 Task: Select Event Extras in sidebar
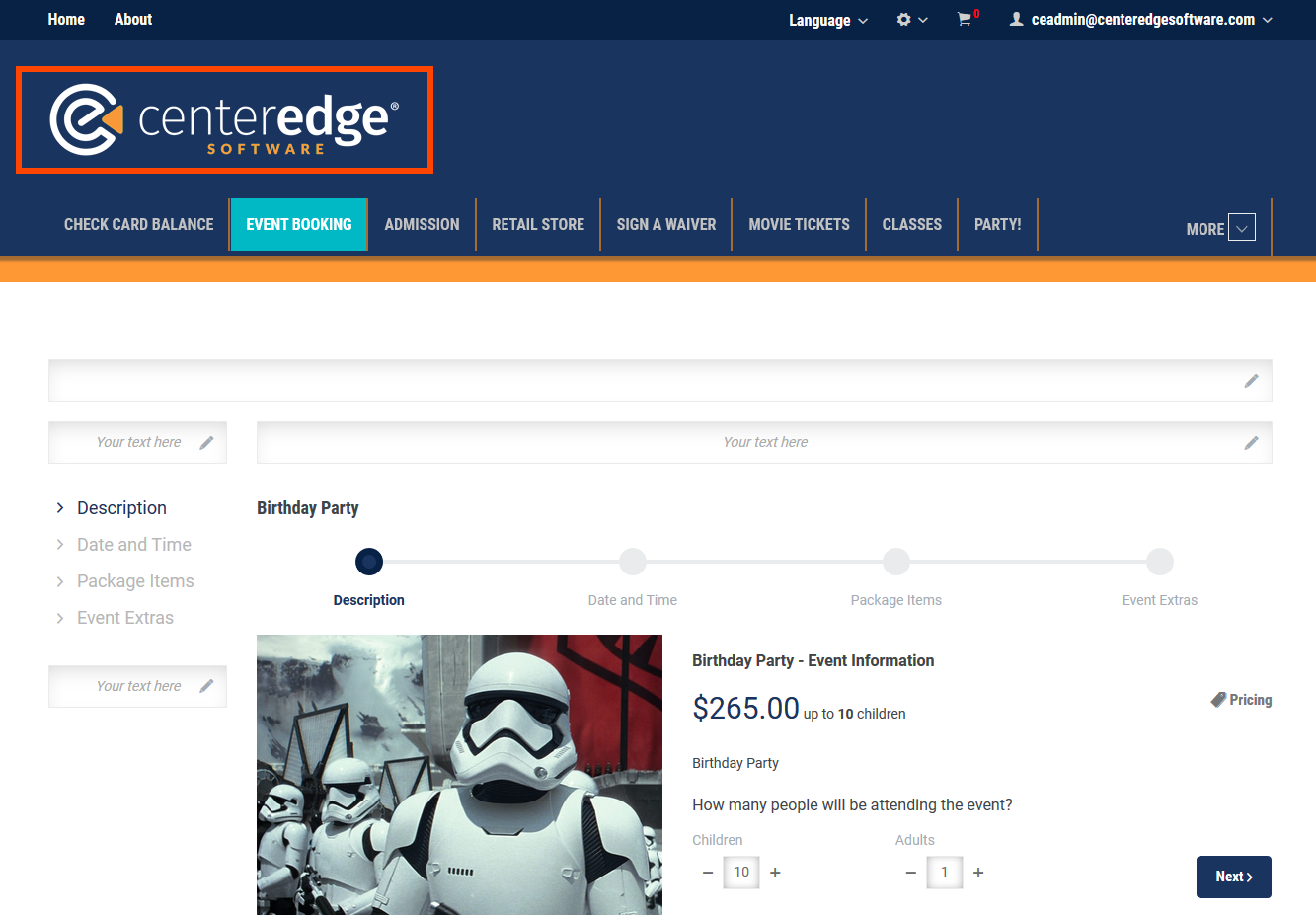[x=125, y=618]
